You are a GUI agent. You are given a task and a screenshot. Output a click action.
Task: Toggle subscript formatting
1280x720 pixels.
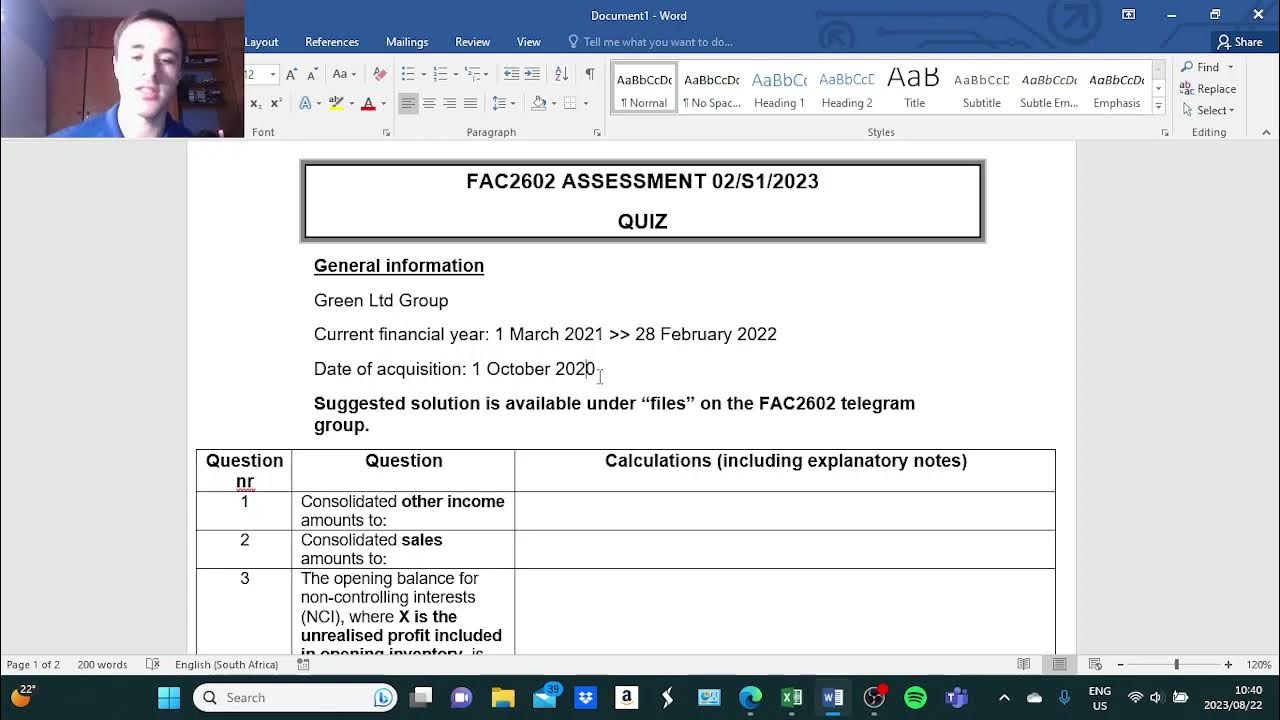pyautogui.click(x=255, y=103)
